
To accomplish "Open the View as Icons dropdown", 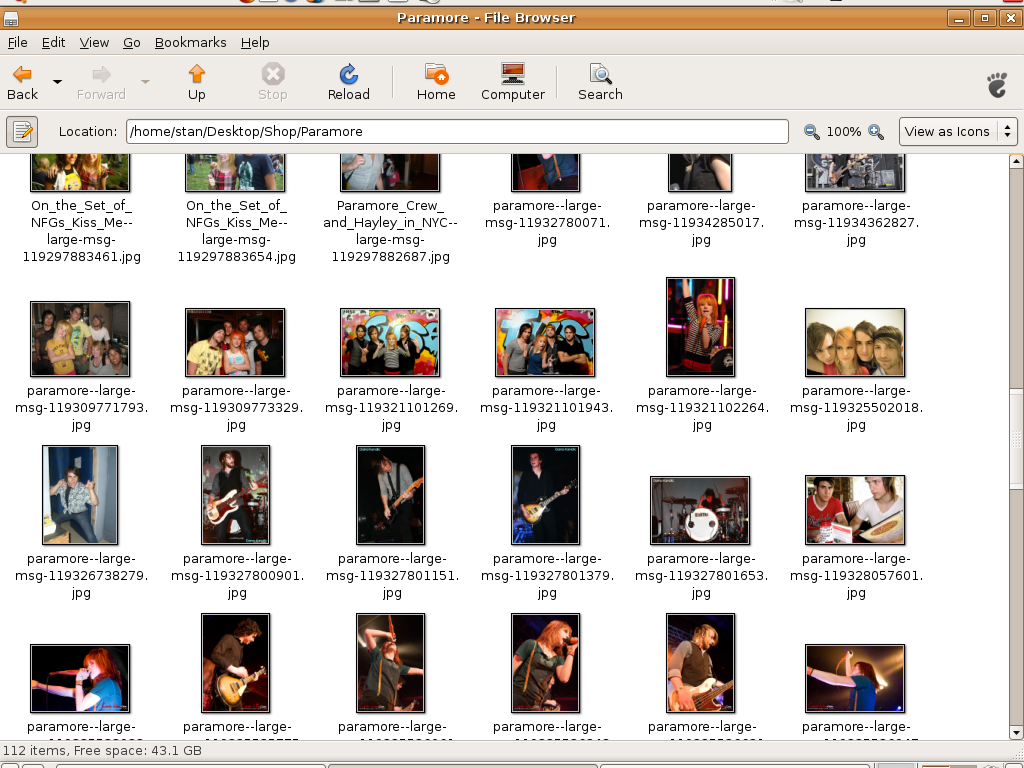I will 957,131.
